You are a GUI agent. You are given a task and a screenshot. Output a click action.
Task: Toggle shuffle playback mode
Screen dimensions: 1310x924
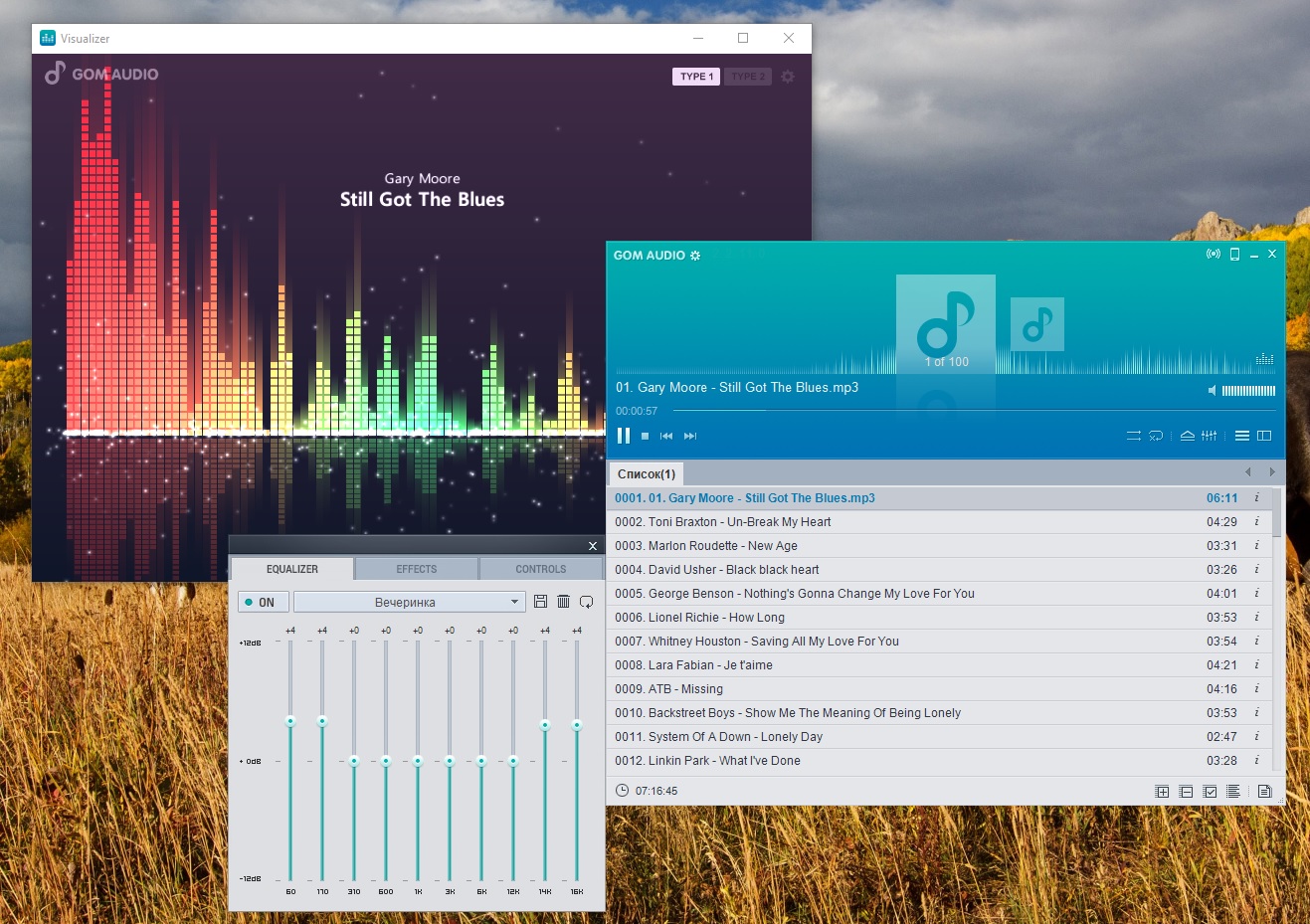pos(1133,436)
